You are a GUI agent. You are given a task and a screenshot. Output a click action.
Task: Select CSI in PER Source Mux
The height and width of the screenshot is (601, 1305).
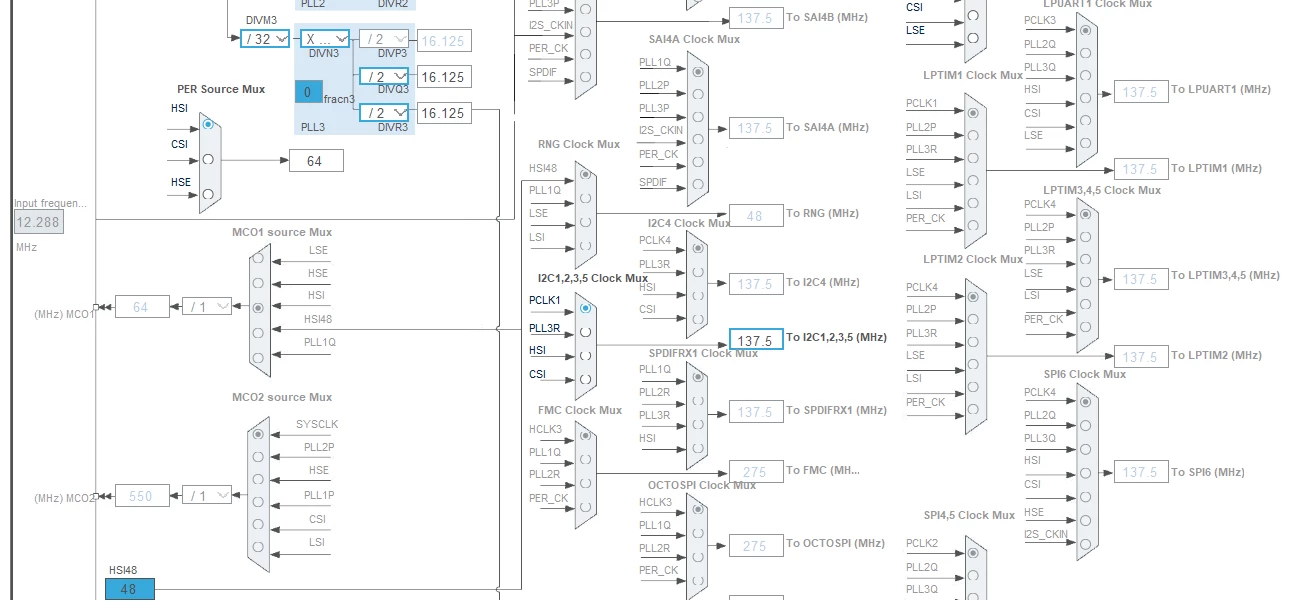point(208,159)
